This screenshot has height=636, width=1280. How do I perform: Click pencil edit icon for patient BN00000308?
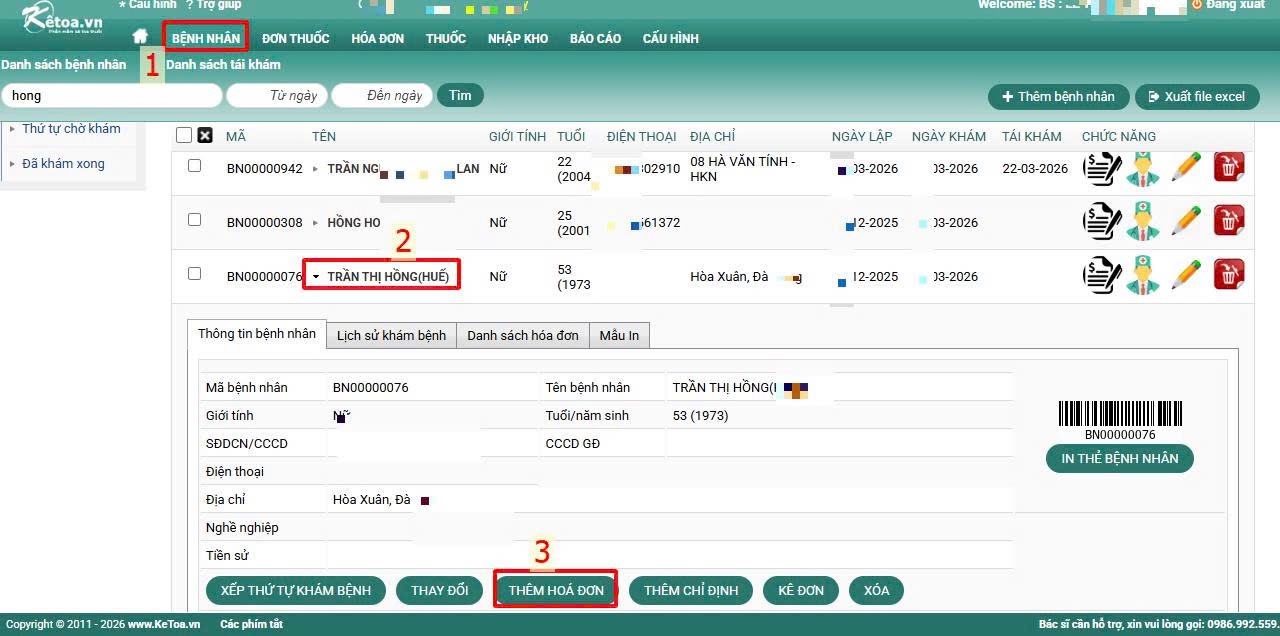(x=1186, y=221)
